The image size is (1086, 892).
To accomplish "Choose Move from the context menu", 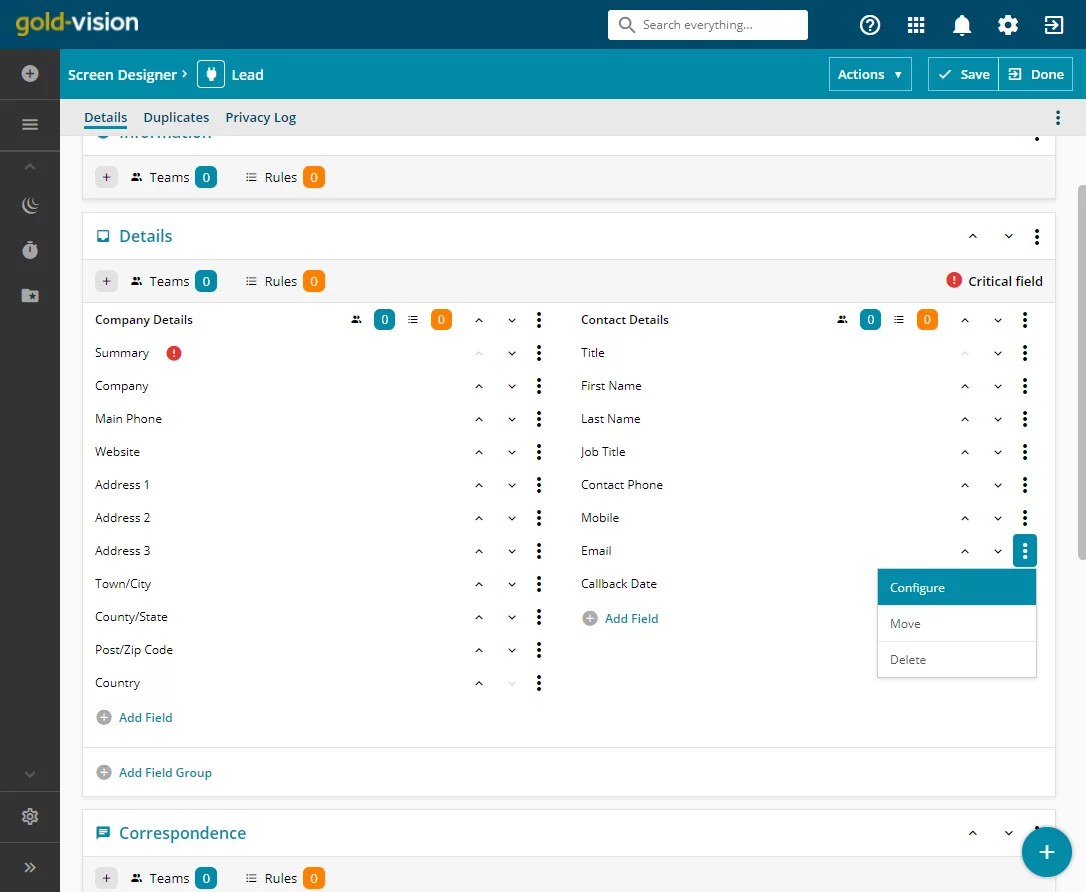I will point(956,624).
